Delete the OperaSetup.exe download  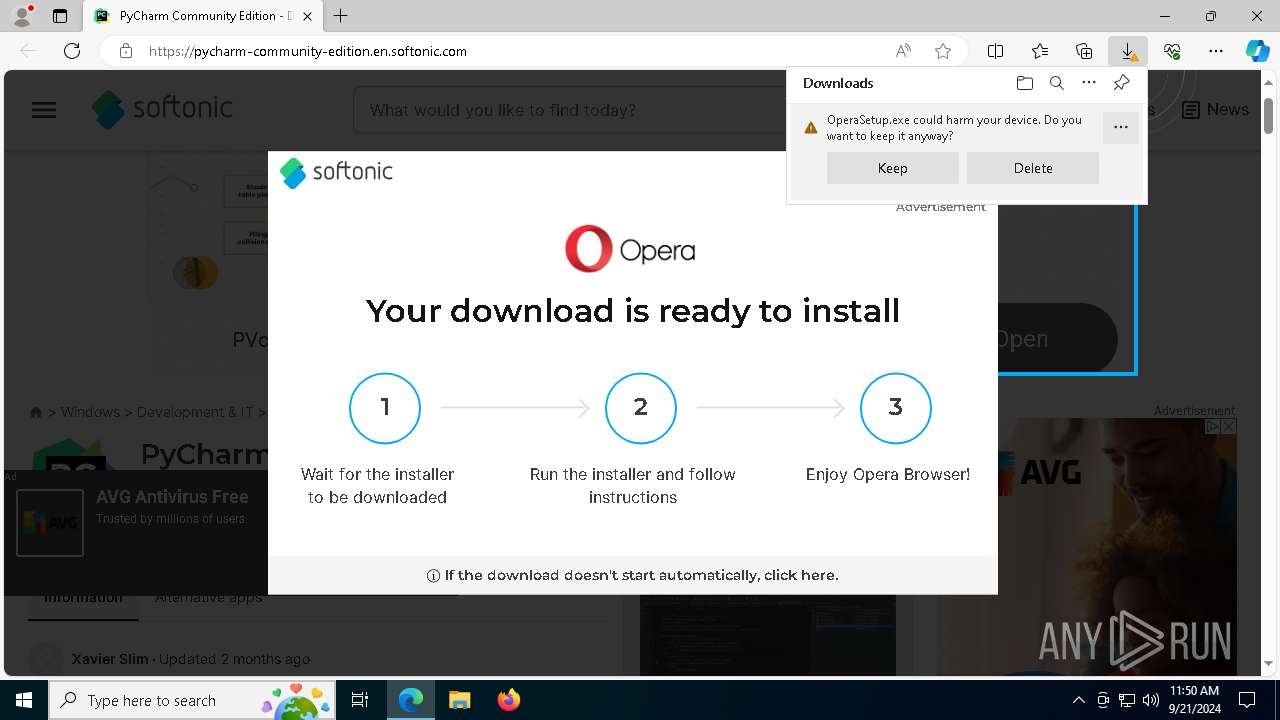(1033, 168)
